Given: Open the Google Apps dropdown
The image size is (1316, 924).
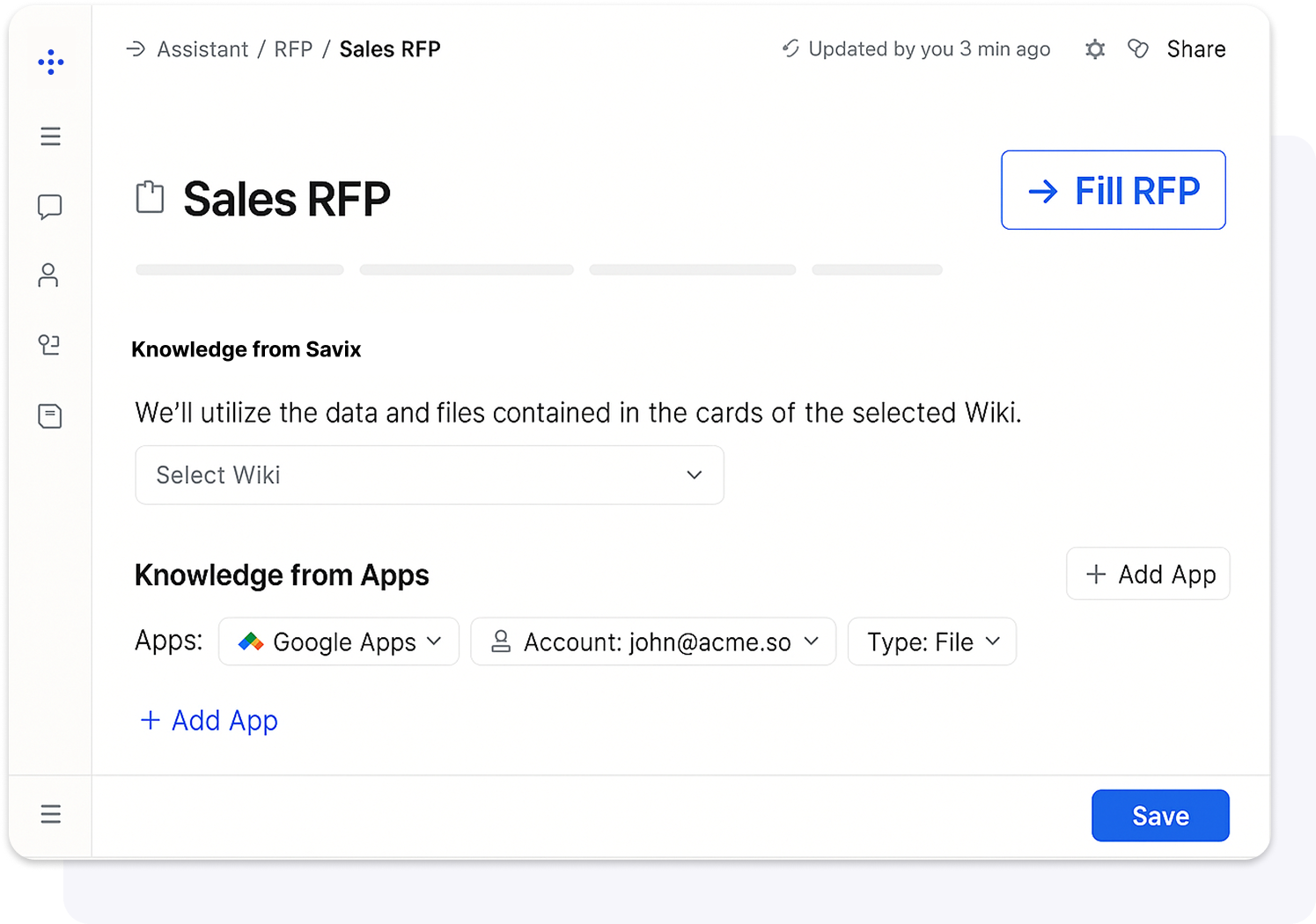Looking at the screenshot, I should click(339, 642).
